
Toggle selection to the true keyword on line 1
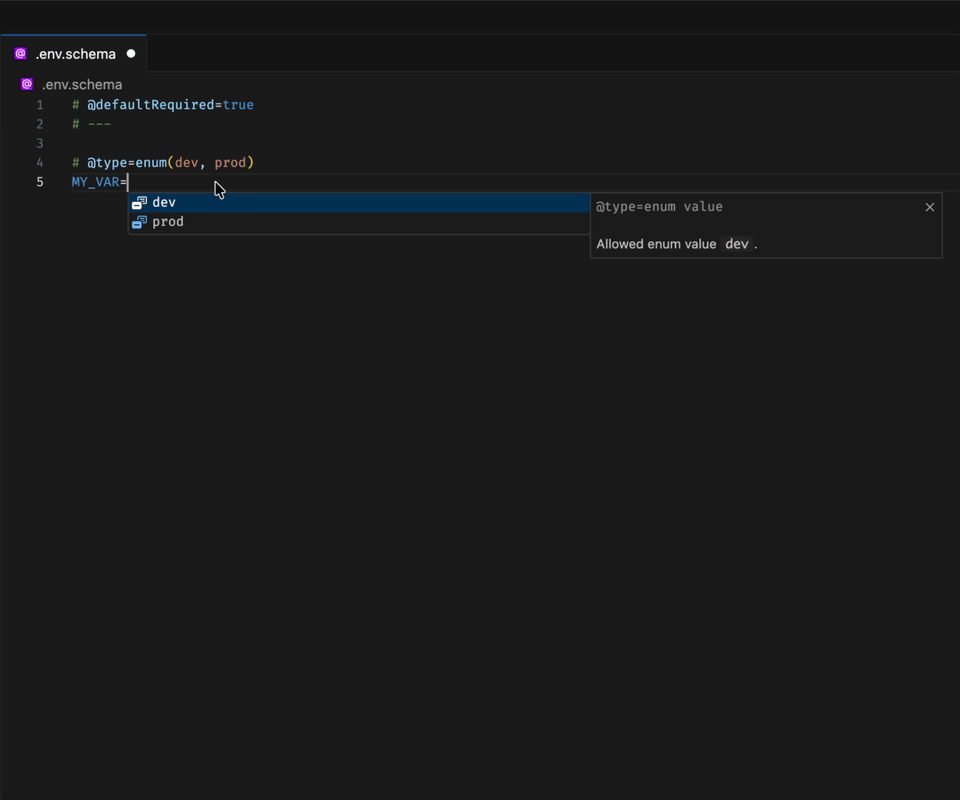coord(238,104)
